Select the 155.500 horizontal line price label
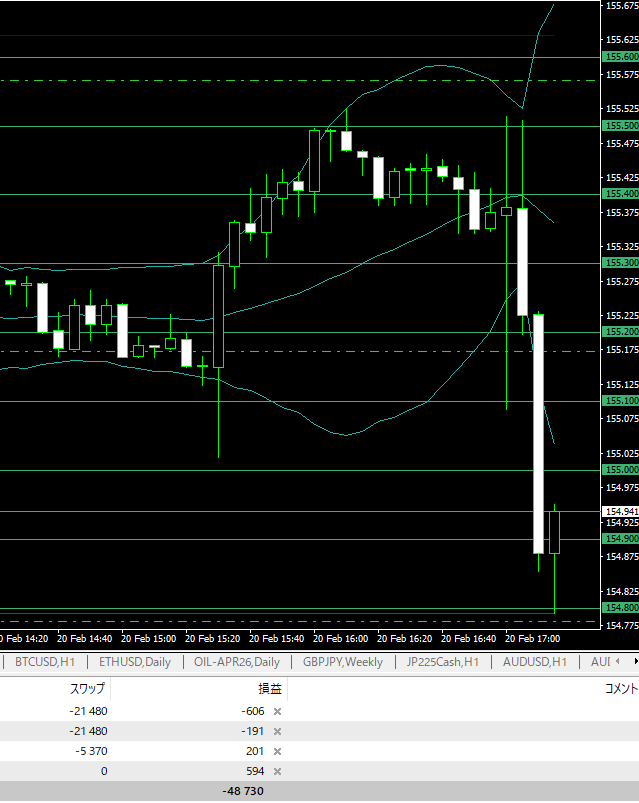 [621, 126]
